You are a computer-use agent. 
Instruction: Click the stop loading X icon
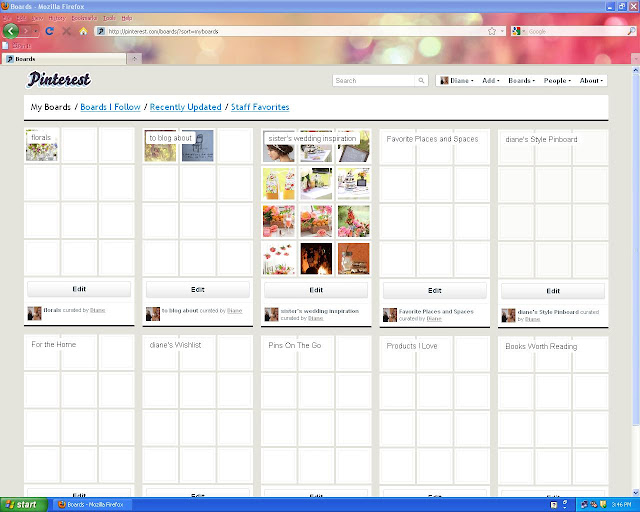[67, 31]
